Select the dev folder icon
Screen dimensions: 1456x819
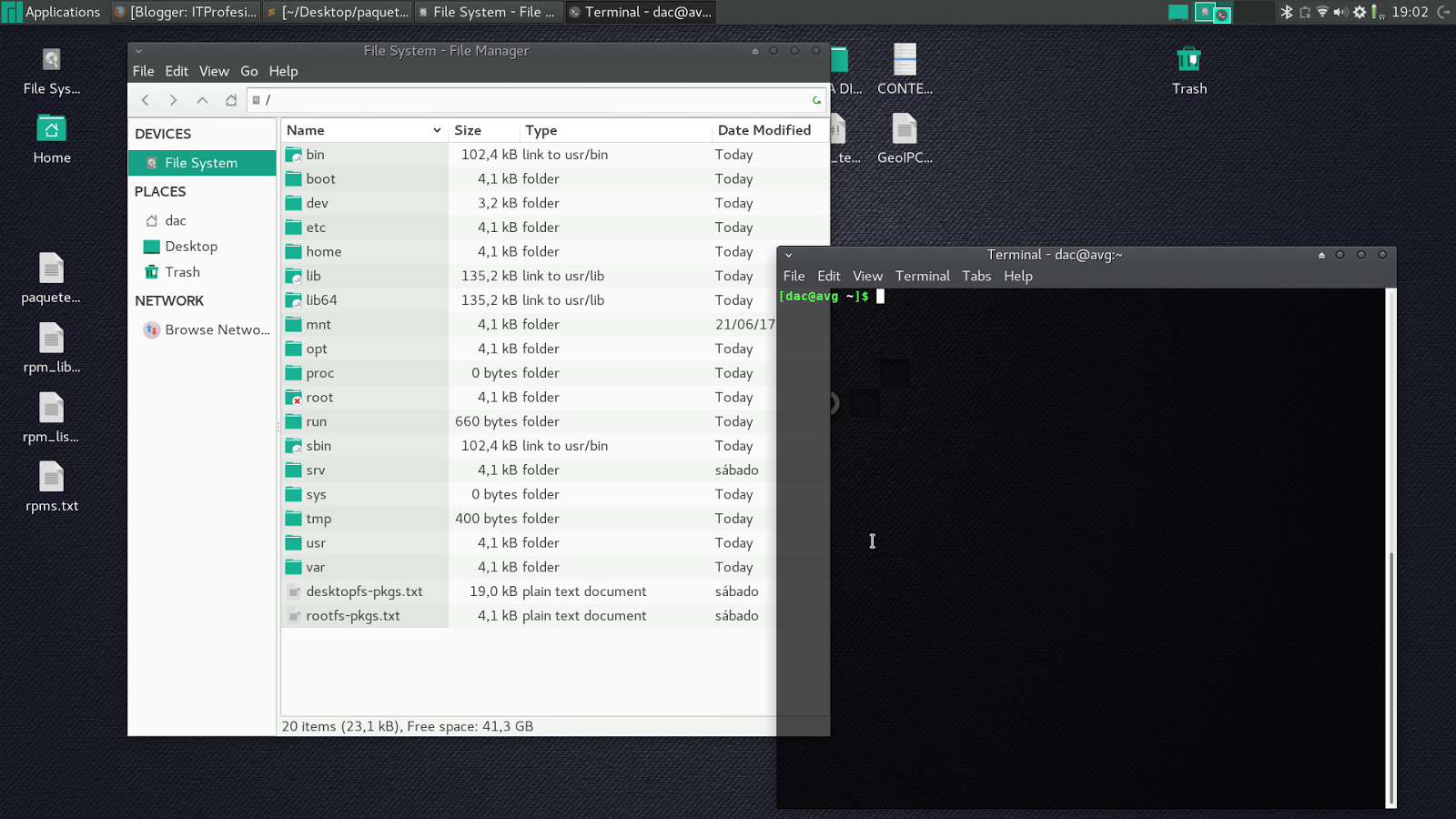click(293, 203)
